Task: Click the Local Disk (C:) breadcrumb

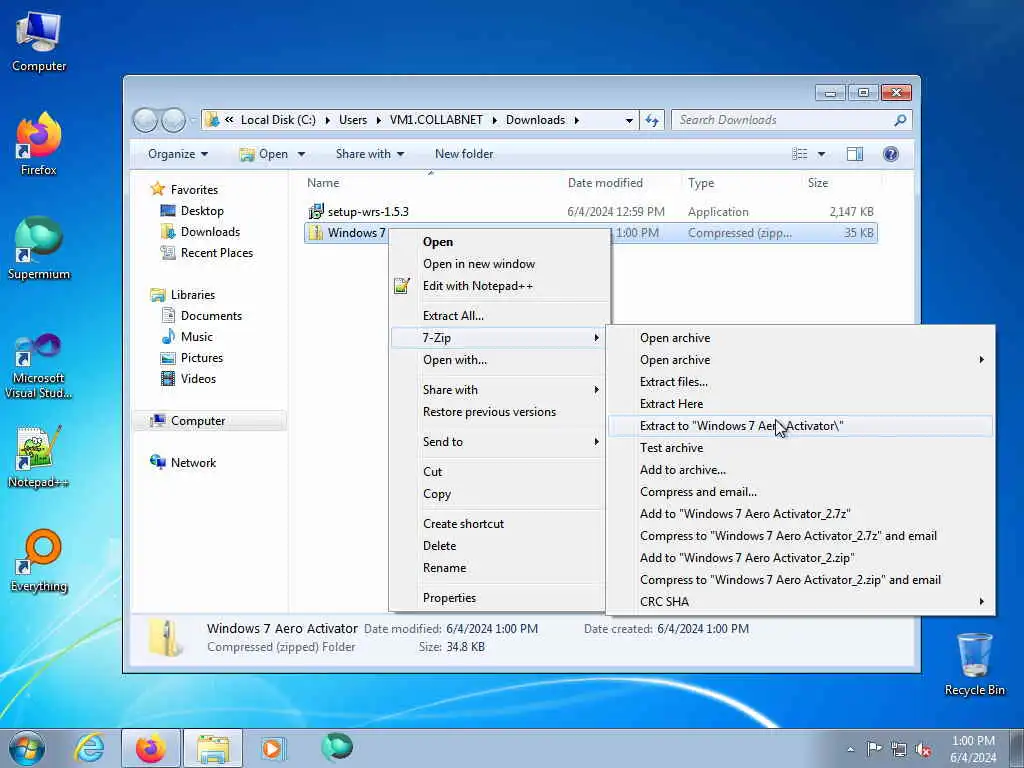Action: pos(278,120)
